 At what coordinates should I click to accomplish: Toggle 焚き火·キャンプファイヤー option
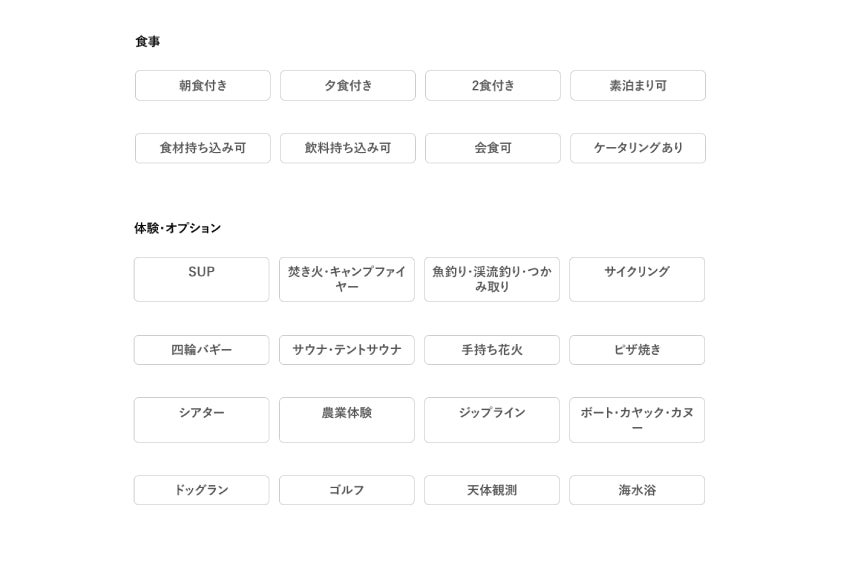click(347, 279)
